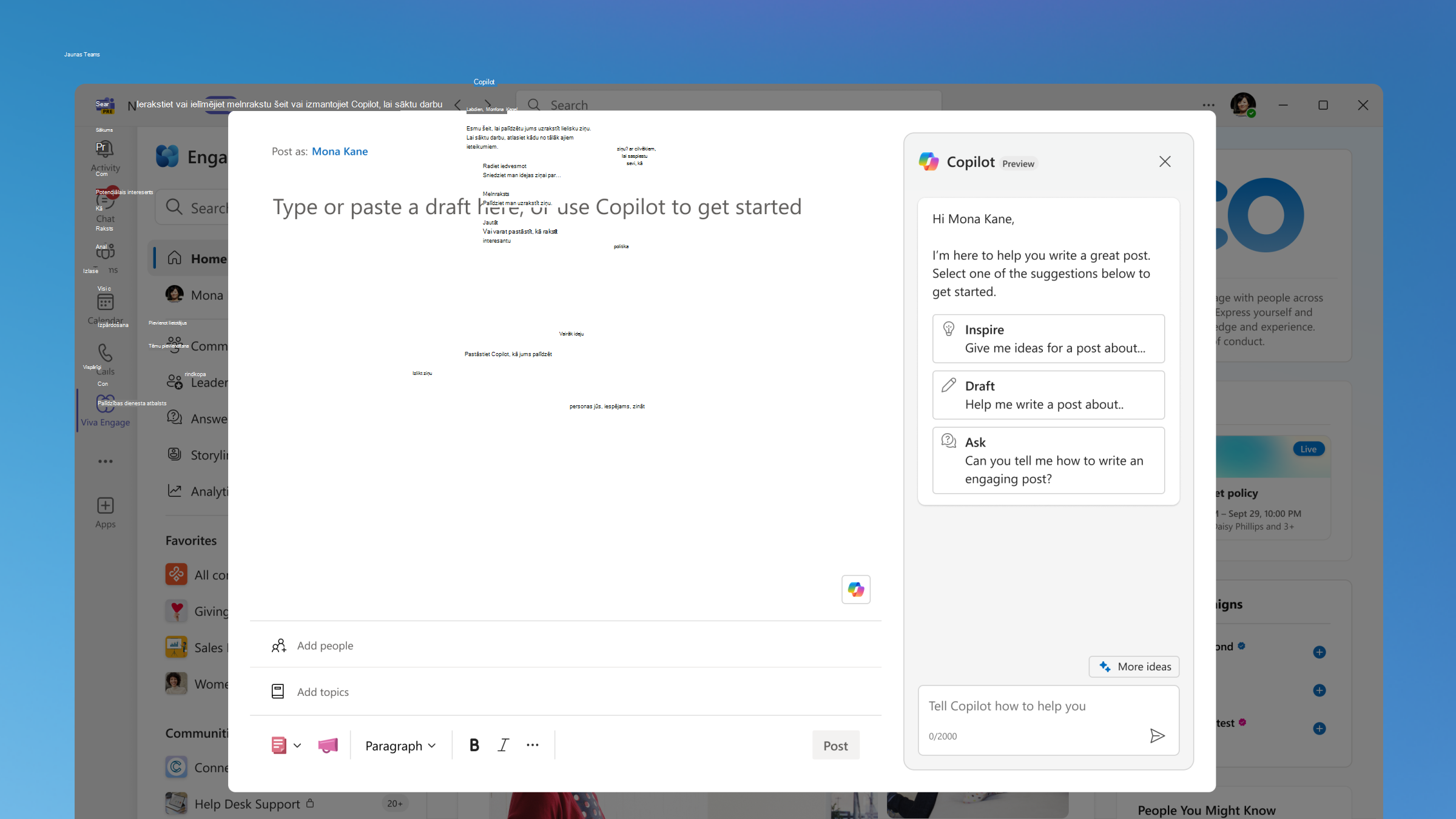The image size is (1456, 819).
Task: Click the Copilot icon in post editor
Action: tap(856, 589)
